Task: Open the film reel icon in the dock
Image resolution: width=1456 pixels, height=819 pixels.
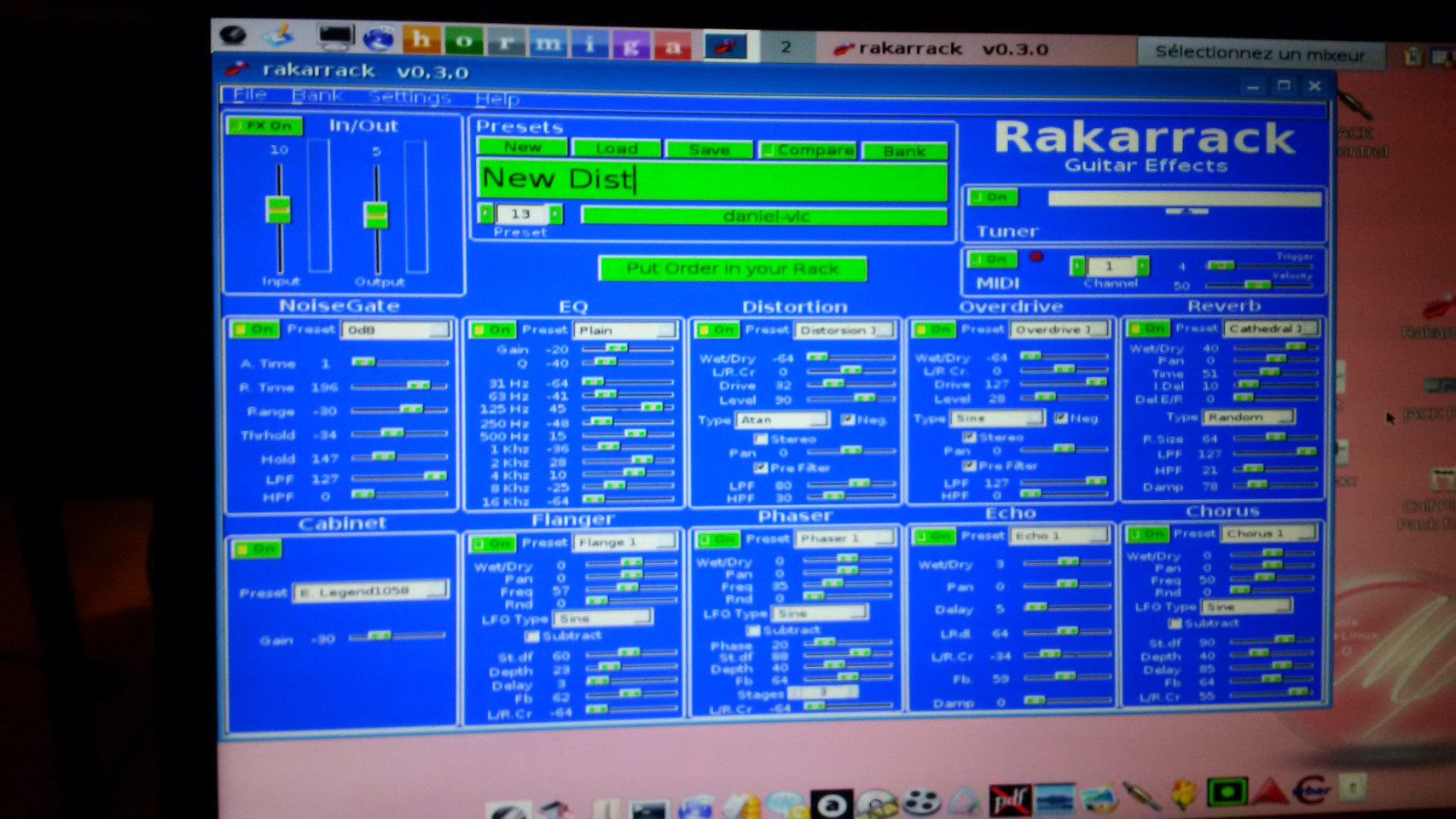Action: [x=920, y=802]
